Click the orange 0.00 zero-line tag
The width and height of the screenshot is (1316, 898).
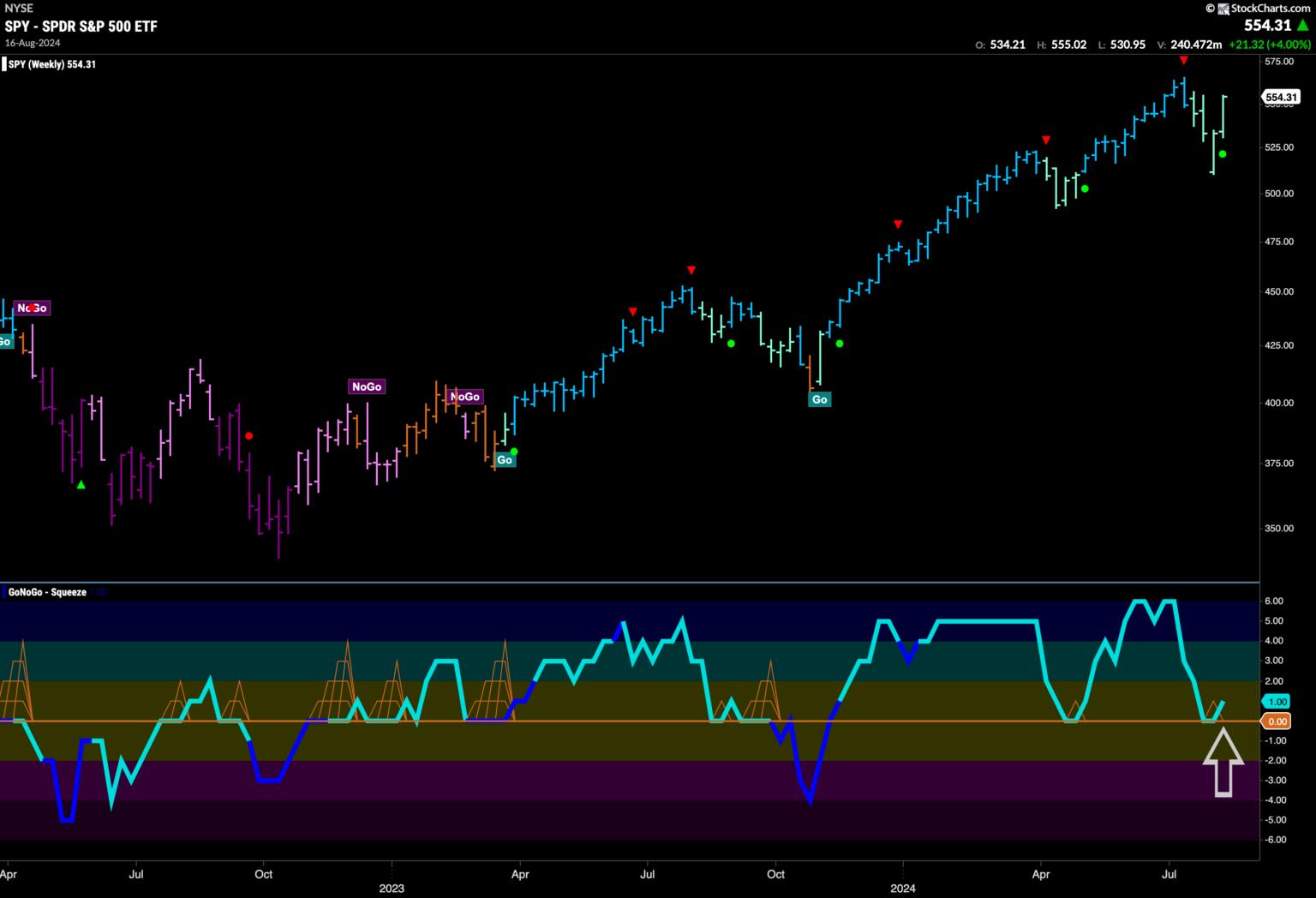pos(1277,721)
